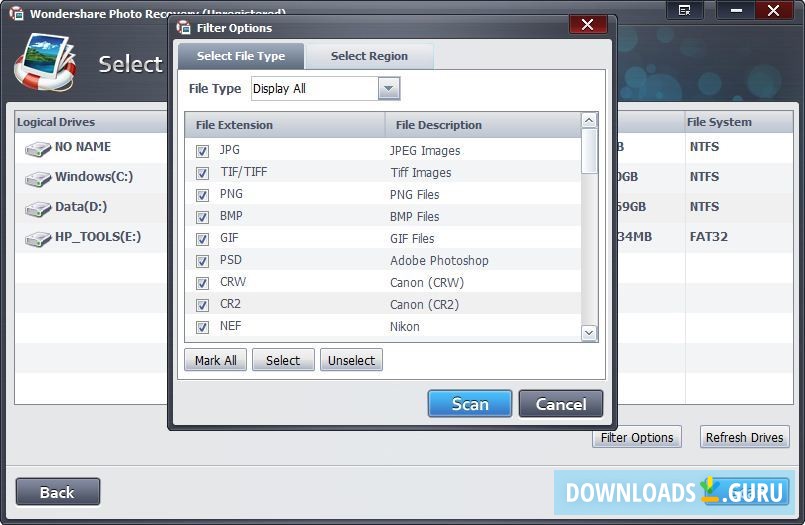The width and height of the screenshot is (805, 525).
Task: Open the File Type dropdown arrow
Action: pyautogui.click(x=389, y=89)
